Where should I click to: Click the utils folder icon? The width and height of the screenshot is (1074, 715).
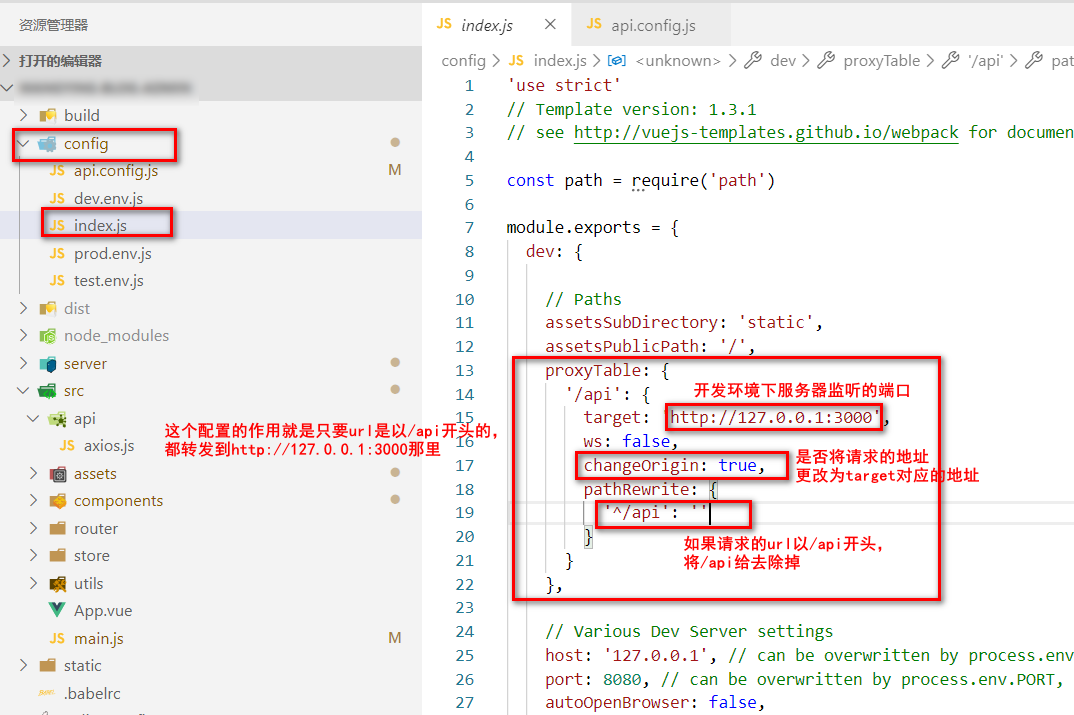click(x=58, y=584)
